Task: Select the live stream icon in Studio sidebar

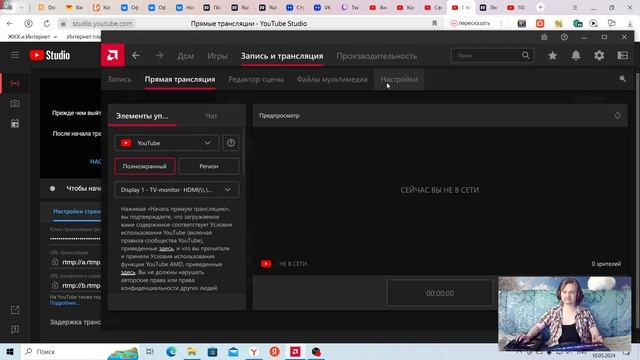Action: 15,83
